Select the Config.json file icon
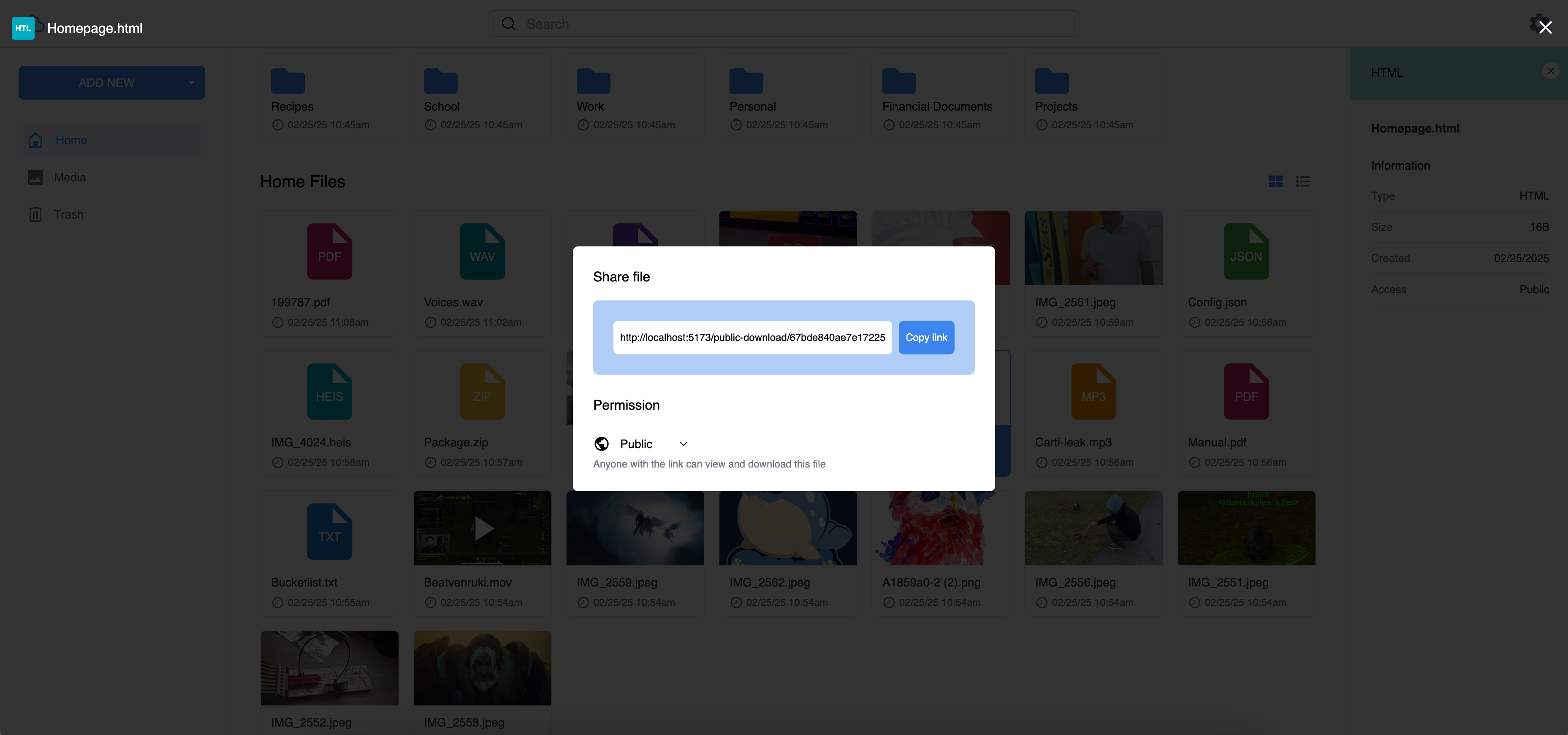This screenshot has height=735, width=1568. click(1246, 251)
